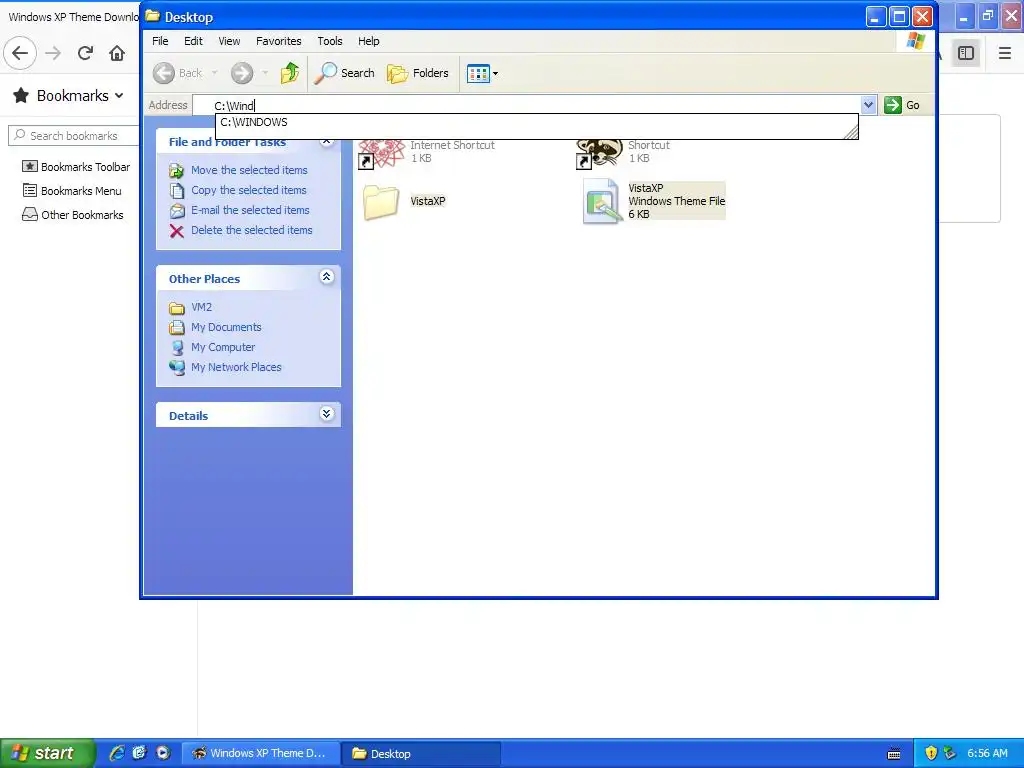Open the browser hamburger menu

(x=1004, y=53)
